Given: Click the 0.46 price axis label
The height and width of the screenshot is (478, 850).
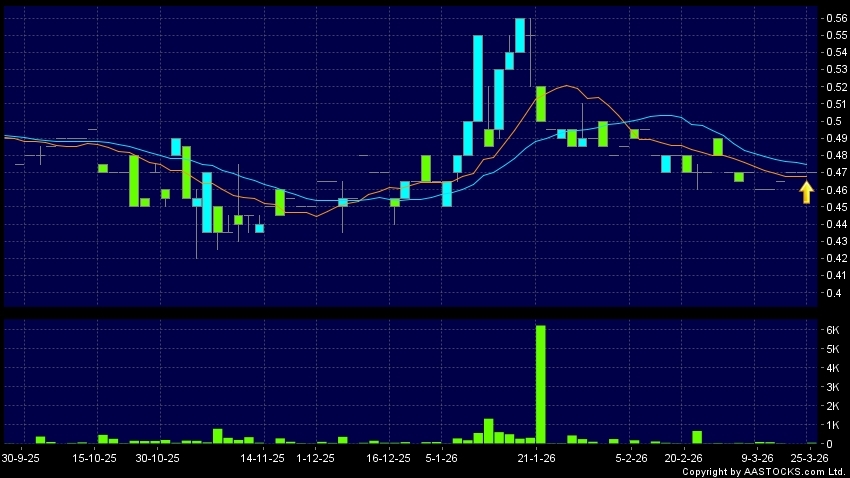Looking at the screenshot, I should coord(831,190).
